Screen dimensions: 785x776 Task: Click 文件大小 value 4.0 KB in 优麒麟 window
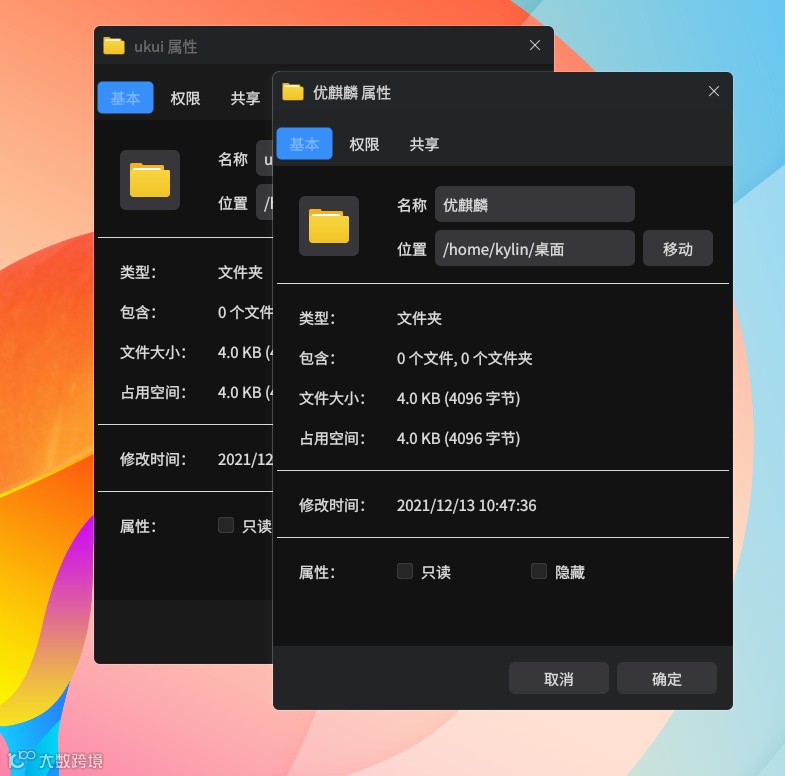(459, 399)
